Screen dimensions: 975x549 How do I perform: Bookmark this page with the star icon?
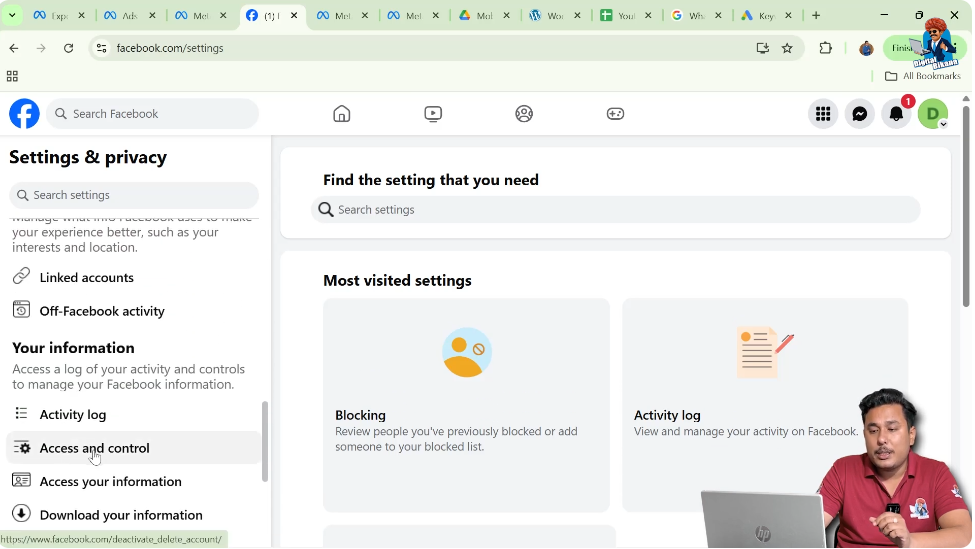[787, 48]
